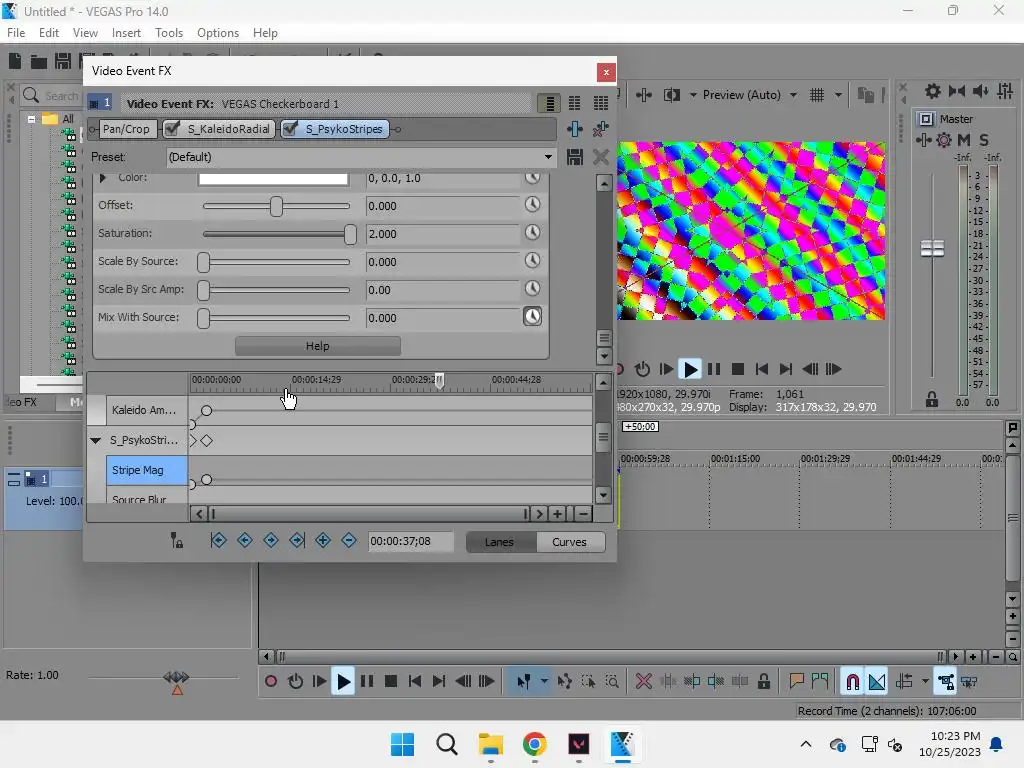1024x768 pixels.
Task: Play the preview window transport
Action: tap(690, 370)
